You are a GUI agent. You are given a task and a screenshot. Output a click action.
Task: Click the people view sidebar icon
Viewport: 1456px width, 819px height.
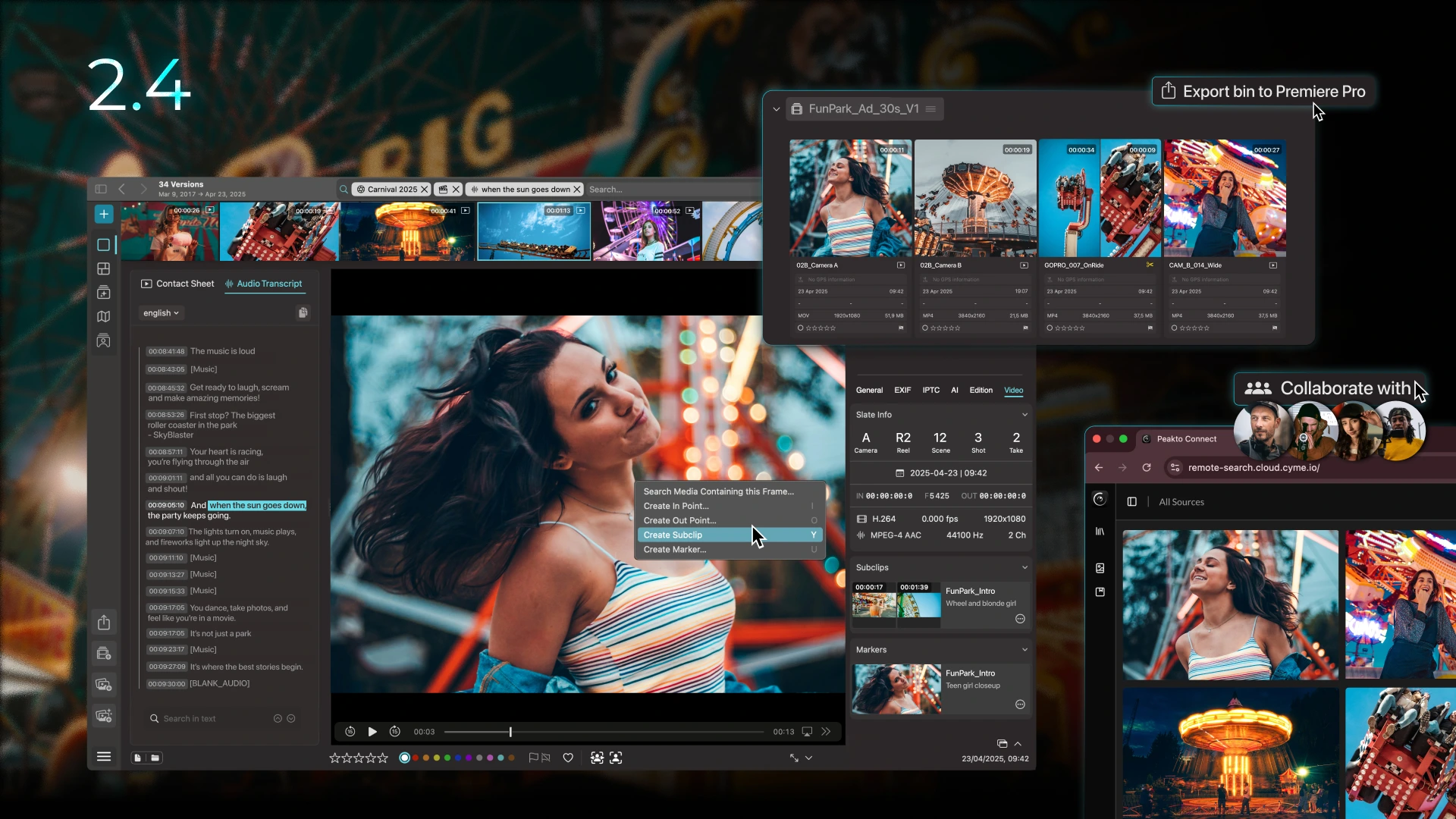point(104,341)
